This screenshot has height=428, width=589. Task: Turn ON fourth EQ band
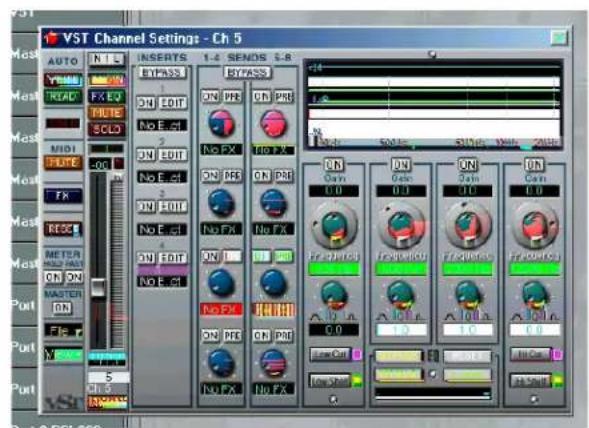click(x=534, y=165)
